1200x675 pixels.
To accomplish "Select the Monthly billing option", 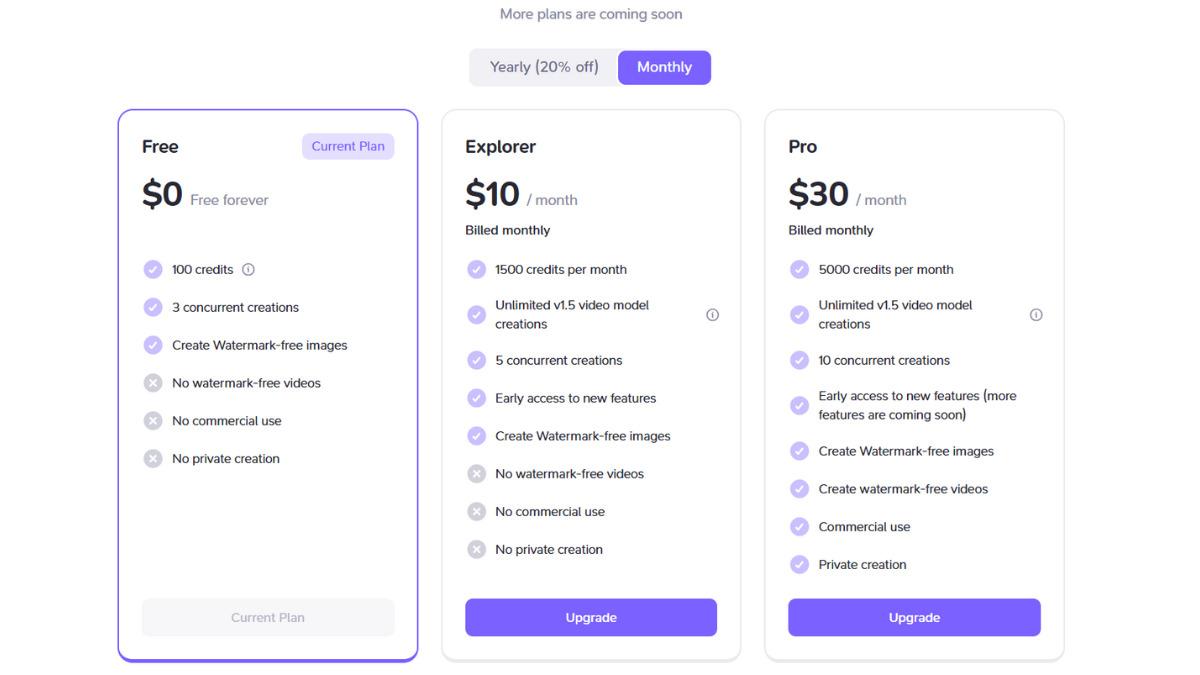I will click(x=664, y=67).
